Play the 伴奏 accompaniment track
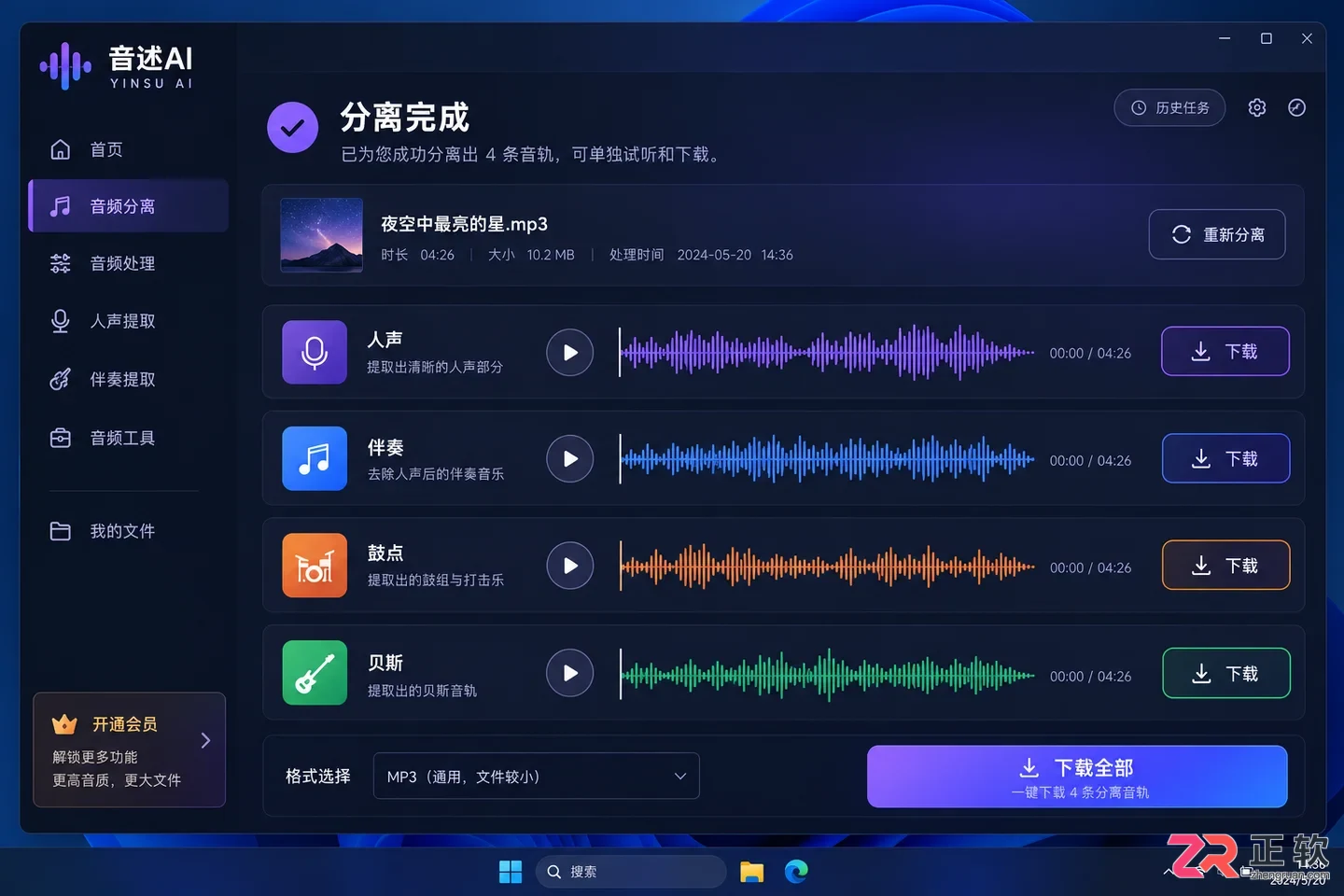Viewport: 1344px width, 896px height. pyautogui.click(x=570, y=459)
